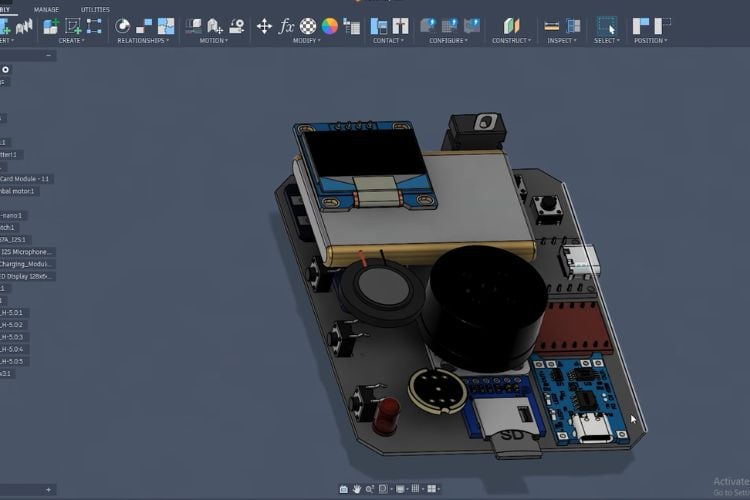
Task: Select the 'D Display 128x6...' browser item
Action: (26, 276)
